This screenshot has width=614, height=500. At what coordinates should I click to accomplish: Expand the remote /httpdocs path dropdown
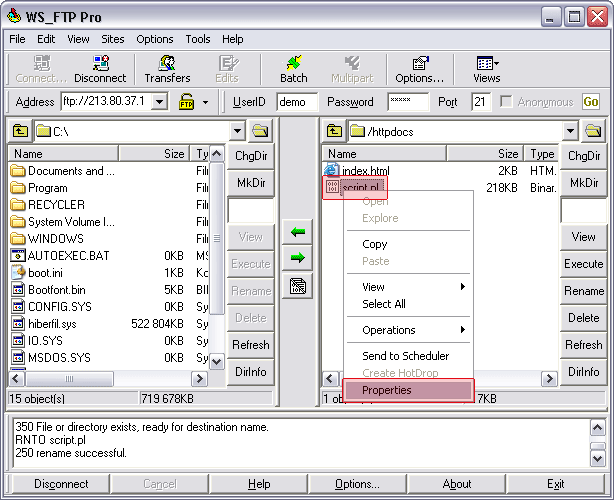(570, 131)
